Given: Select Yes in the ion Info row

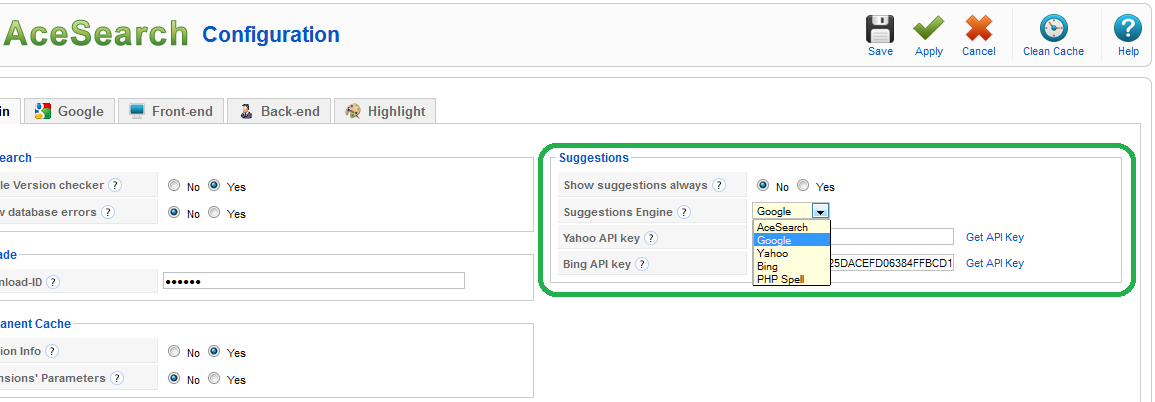Looking at the screenshot, I should [214, 352].
